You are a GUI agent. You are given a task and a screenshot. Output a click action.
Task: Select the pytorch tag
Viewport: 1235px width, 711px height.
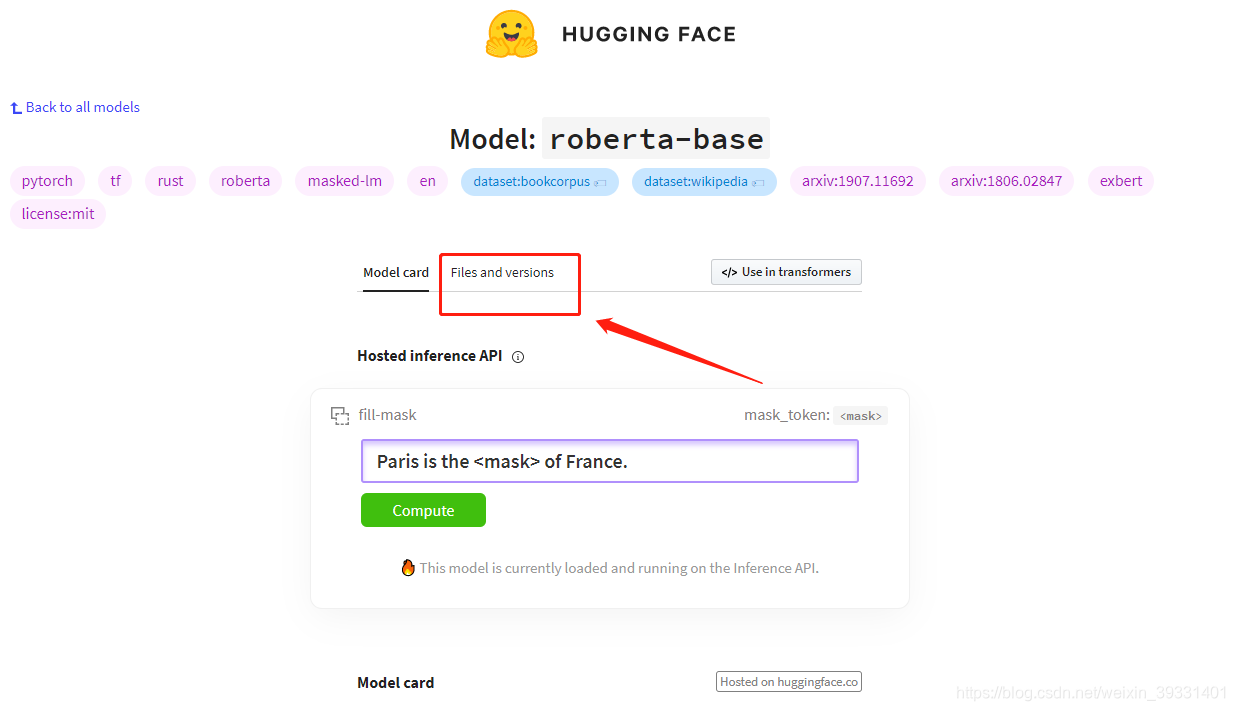47,181
